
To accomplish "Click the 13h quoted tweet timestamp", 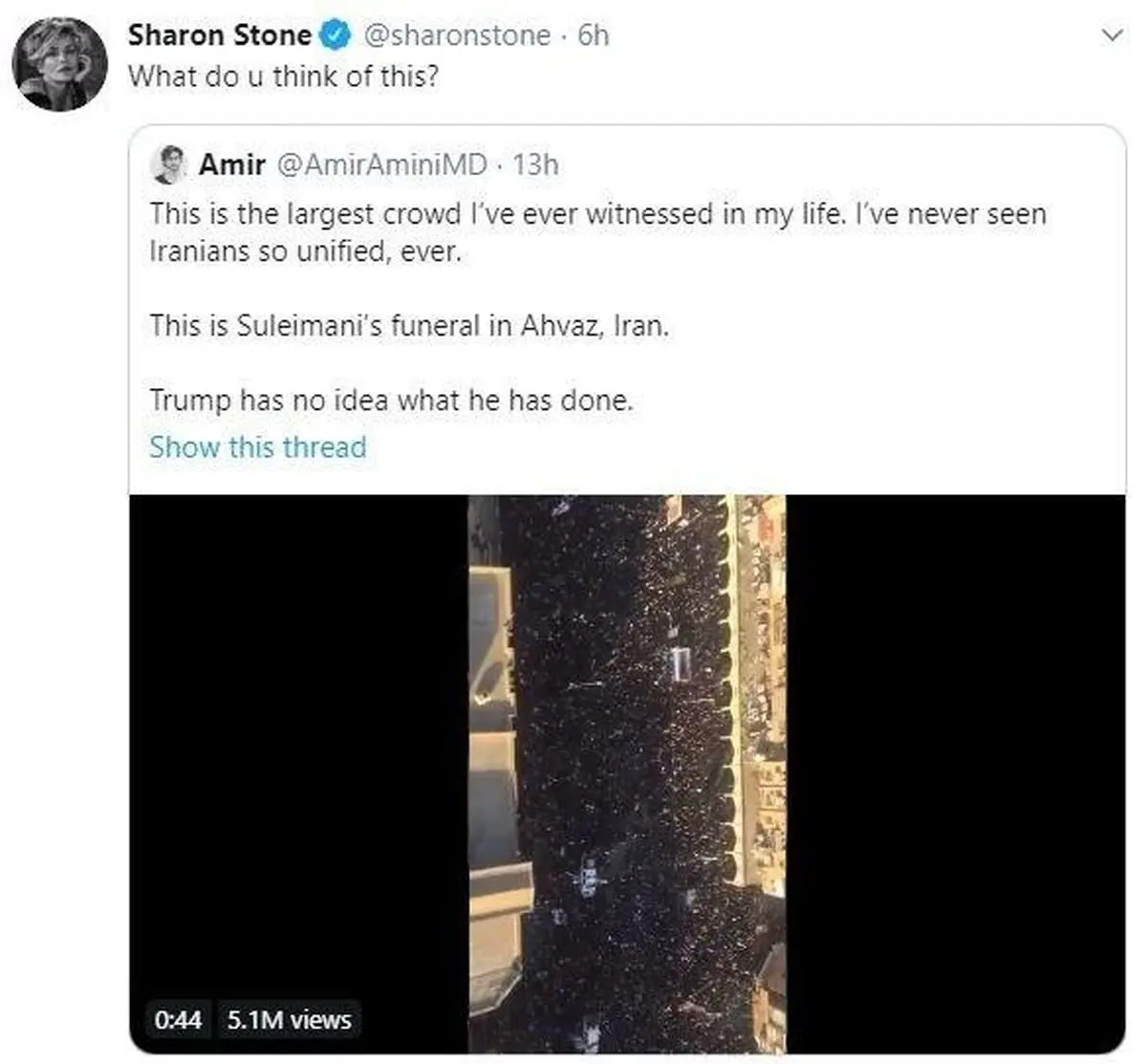I will (535, 164).
